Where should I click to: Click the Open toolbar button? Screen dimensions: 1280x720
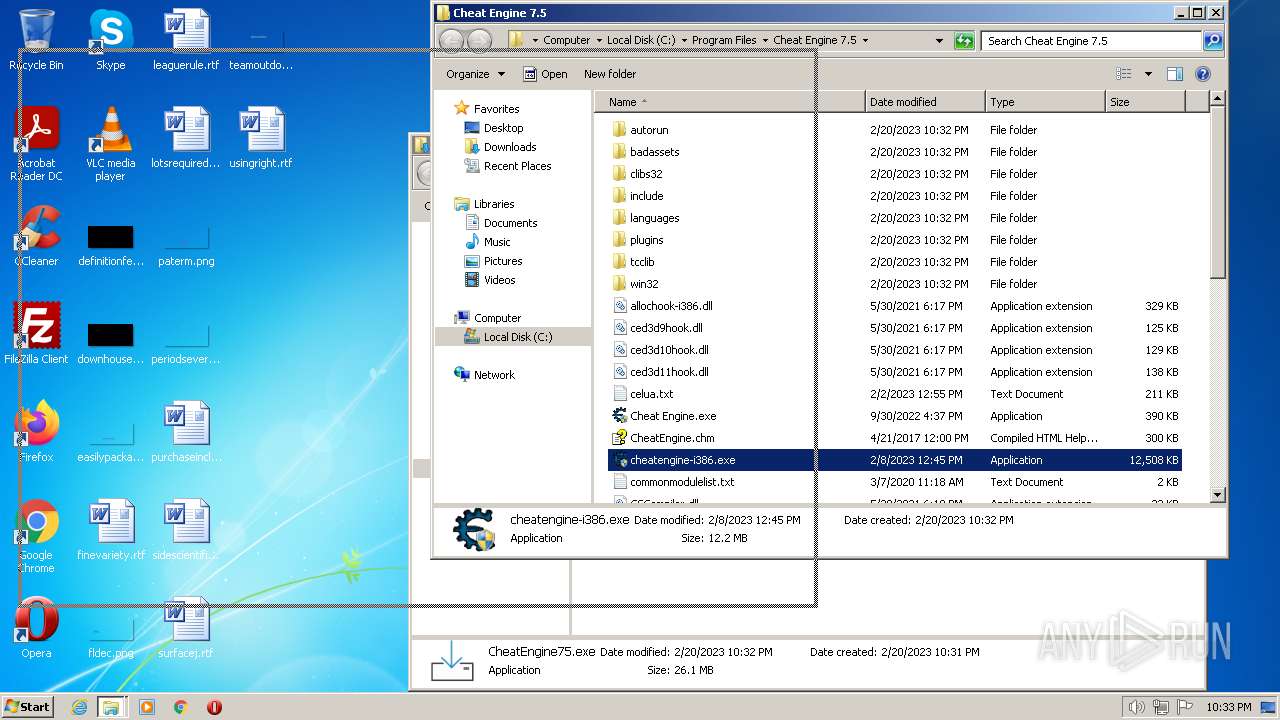click(545, 74)
